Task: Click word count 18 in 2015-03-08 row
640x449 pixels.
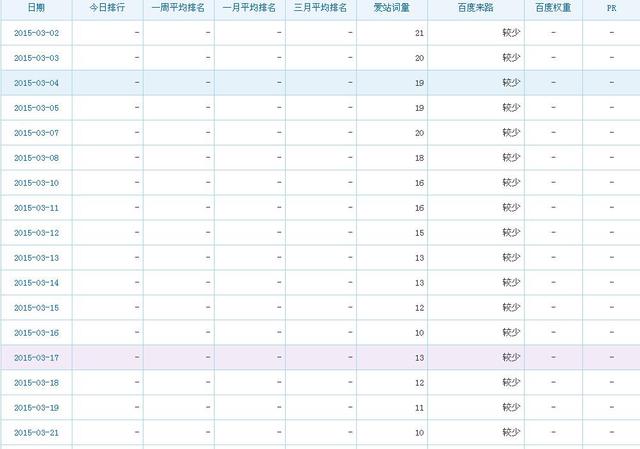Action: (x=419, y=158)
